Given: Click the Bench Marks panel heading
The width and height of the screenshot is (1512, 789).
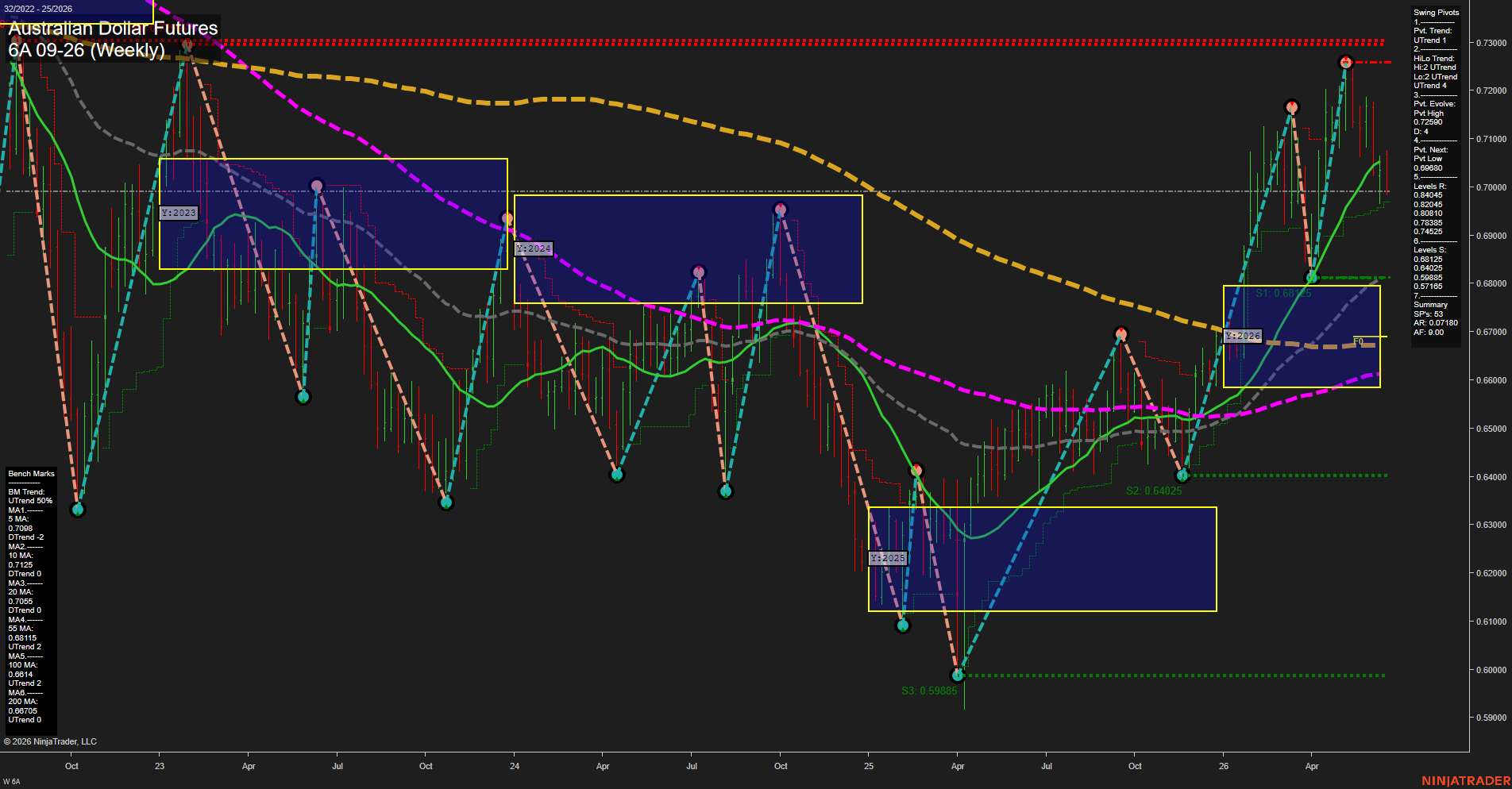Looking at the screenshot, I should click(32, 474).
